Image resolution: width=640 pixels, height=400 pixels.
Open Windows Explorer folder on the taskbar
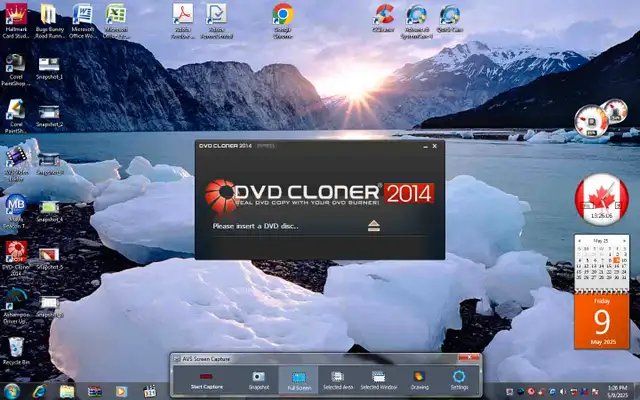click(x=67, y=391)
